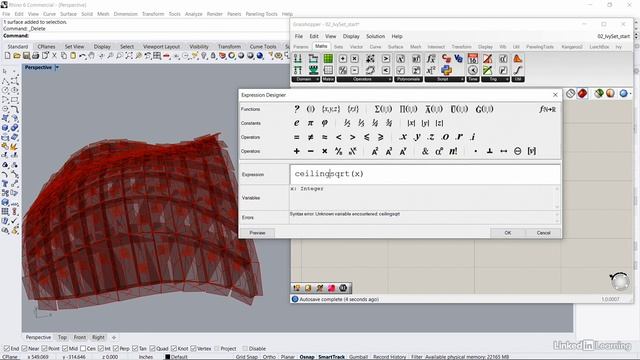Toggle the Point osnap checkbox

[45, 349]
